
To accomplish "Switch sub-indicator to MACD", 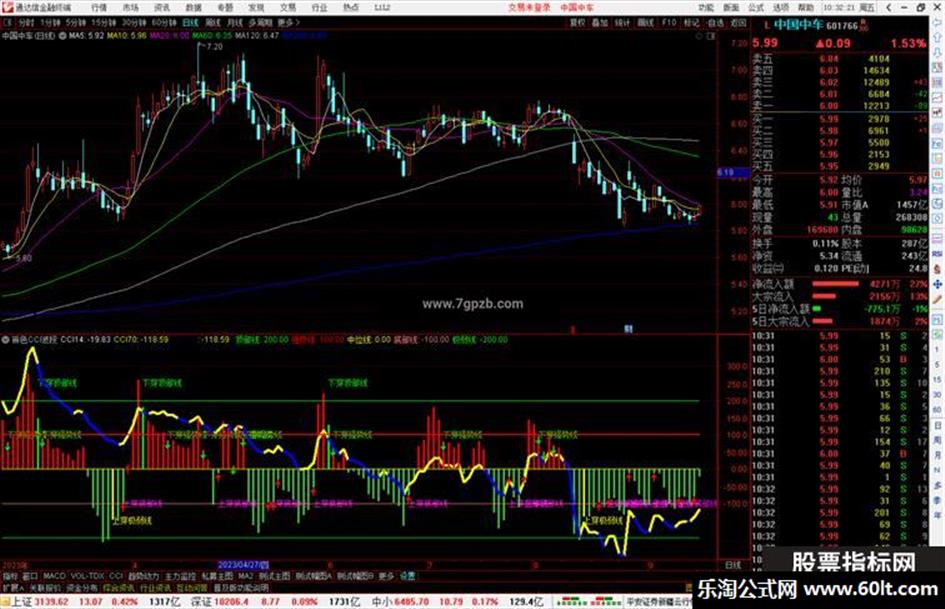I will (54, 576).
